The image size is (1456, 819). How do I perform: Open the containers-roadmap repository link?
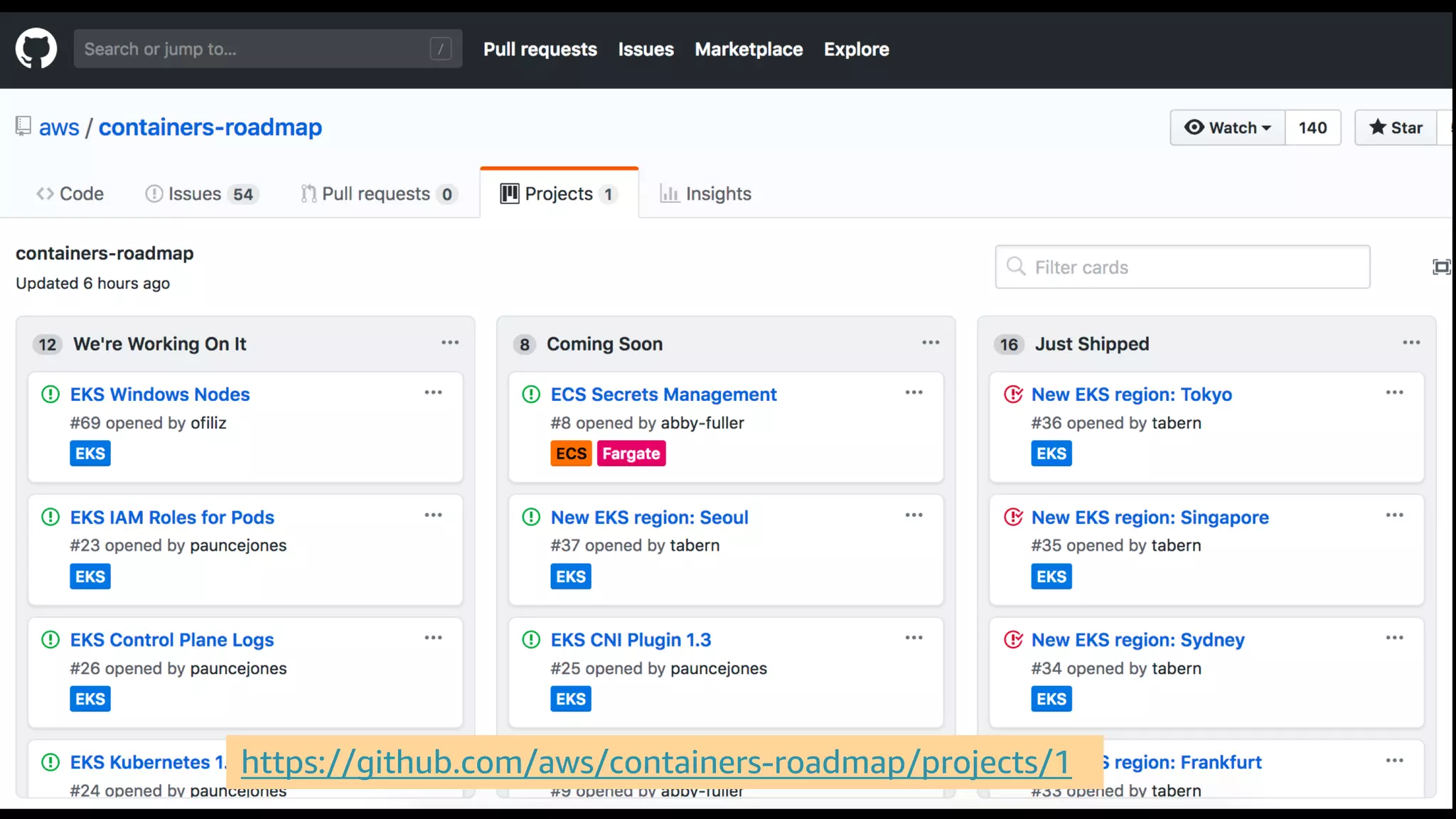coord(210,127)
